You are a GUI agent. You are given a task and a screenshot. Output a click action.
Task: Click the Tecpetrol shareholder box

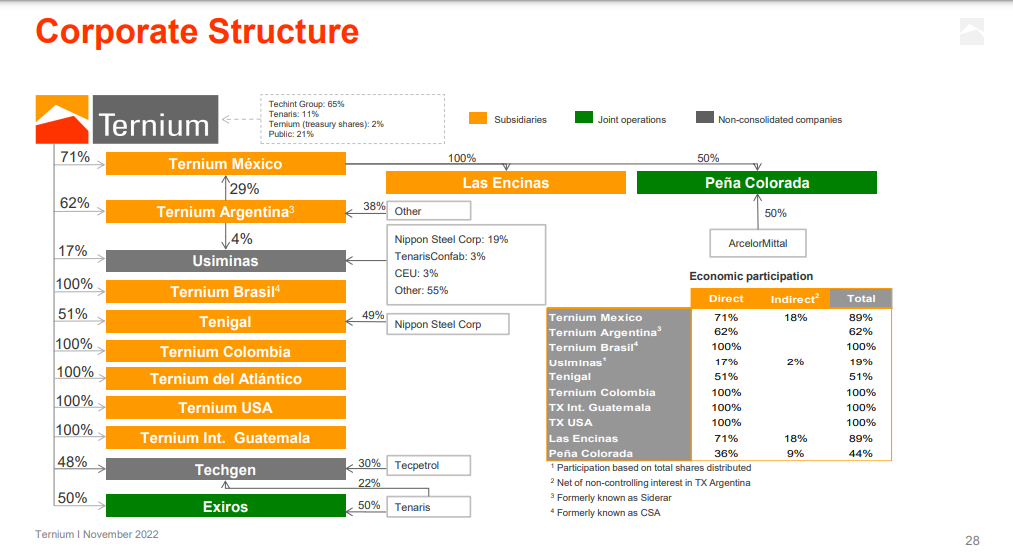[428, 465]
